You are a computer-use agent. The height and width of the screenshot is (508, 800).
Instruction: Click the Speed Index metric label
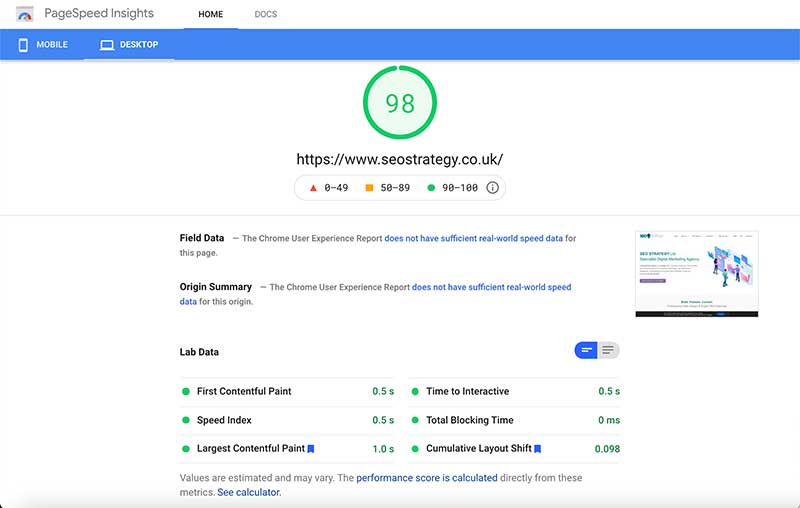tap(224, 420)
